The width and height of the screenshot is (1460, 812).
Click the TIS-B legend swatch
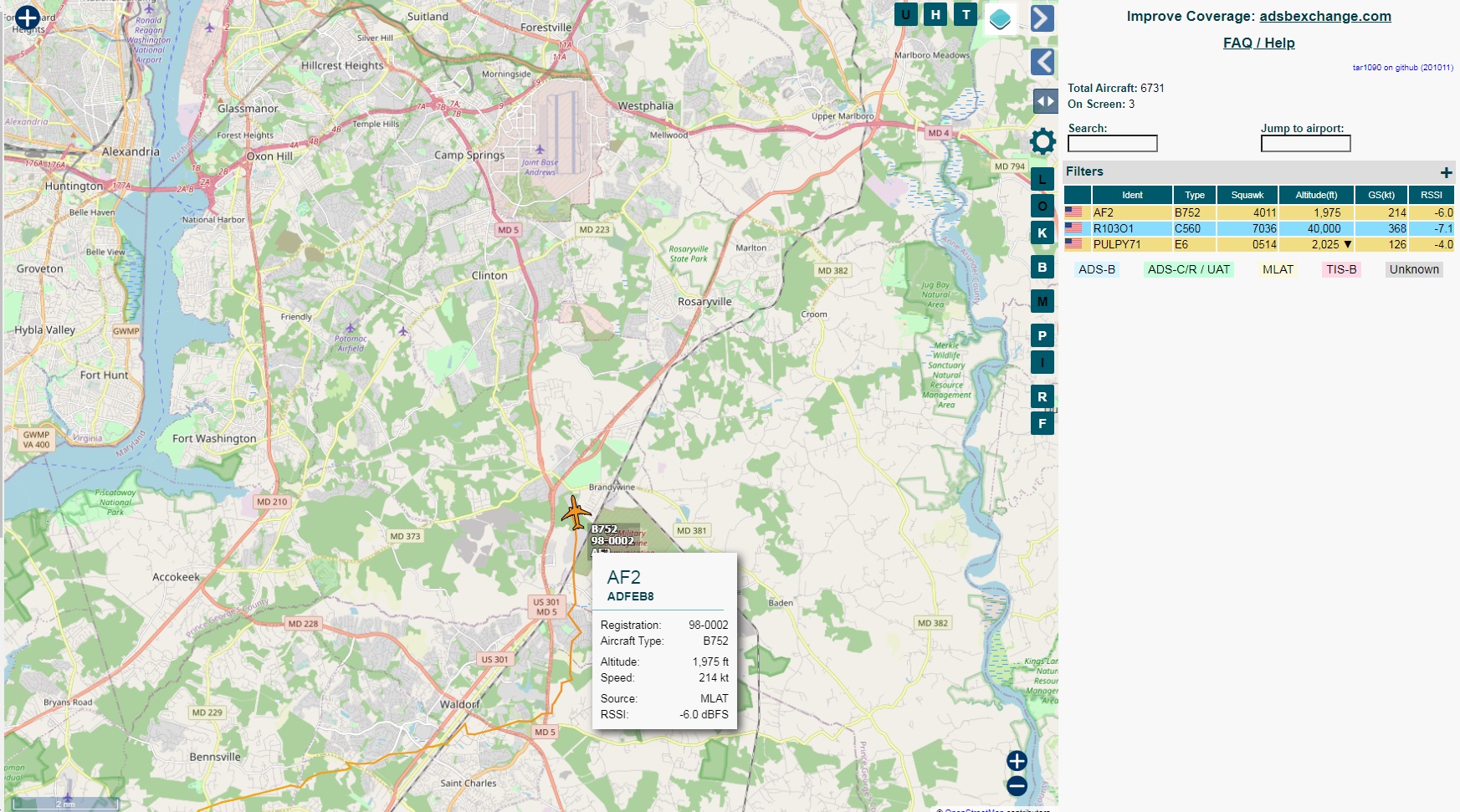1341,269
